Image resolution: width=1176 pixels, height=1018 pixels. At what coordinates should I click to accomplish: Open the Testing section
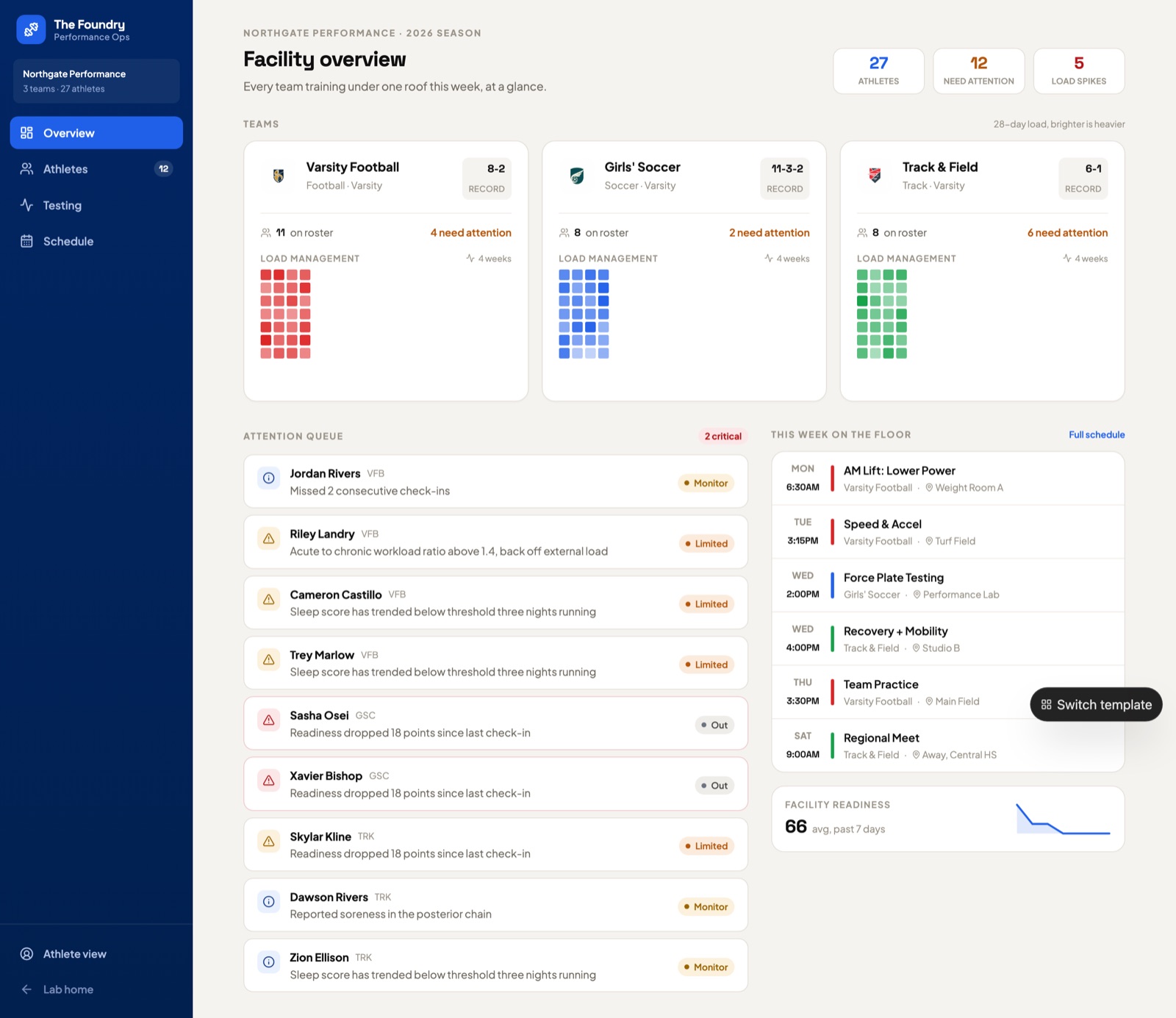click(96, 205)
